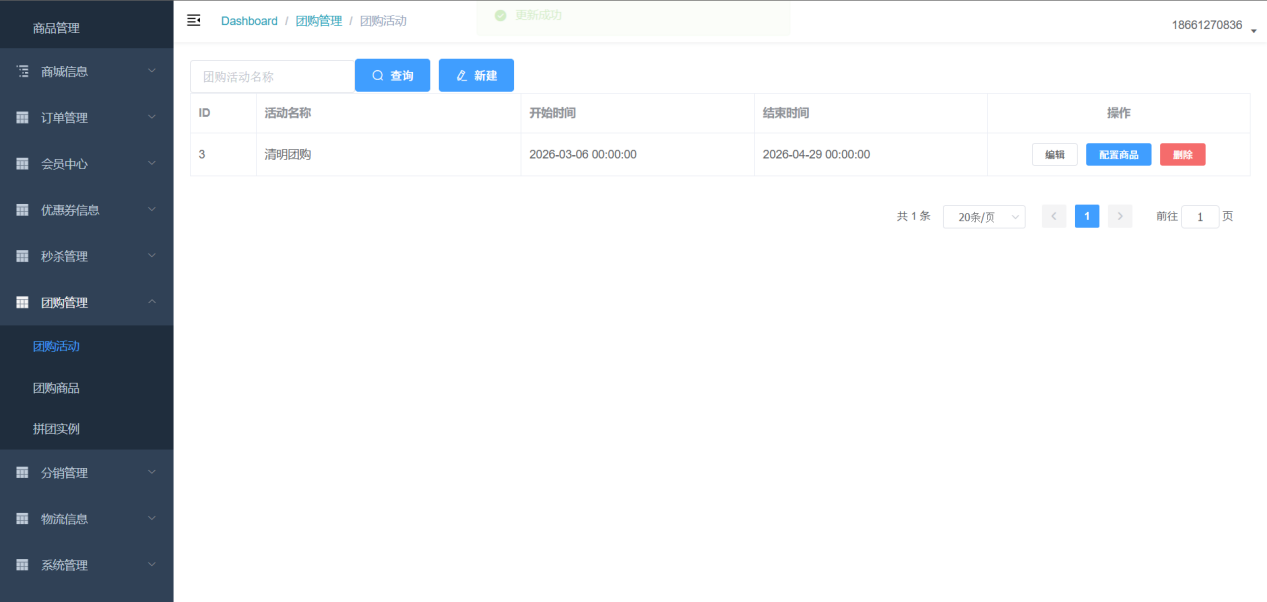Click the sidebar collapse hamburger icon
The width and height of the screenshot is (1267, 602).
pyautogui.click(x=194, y=21)
